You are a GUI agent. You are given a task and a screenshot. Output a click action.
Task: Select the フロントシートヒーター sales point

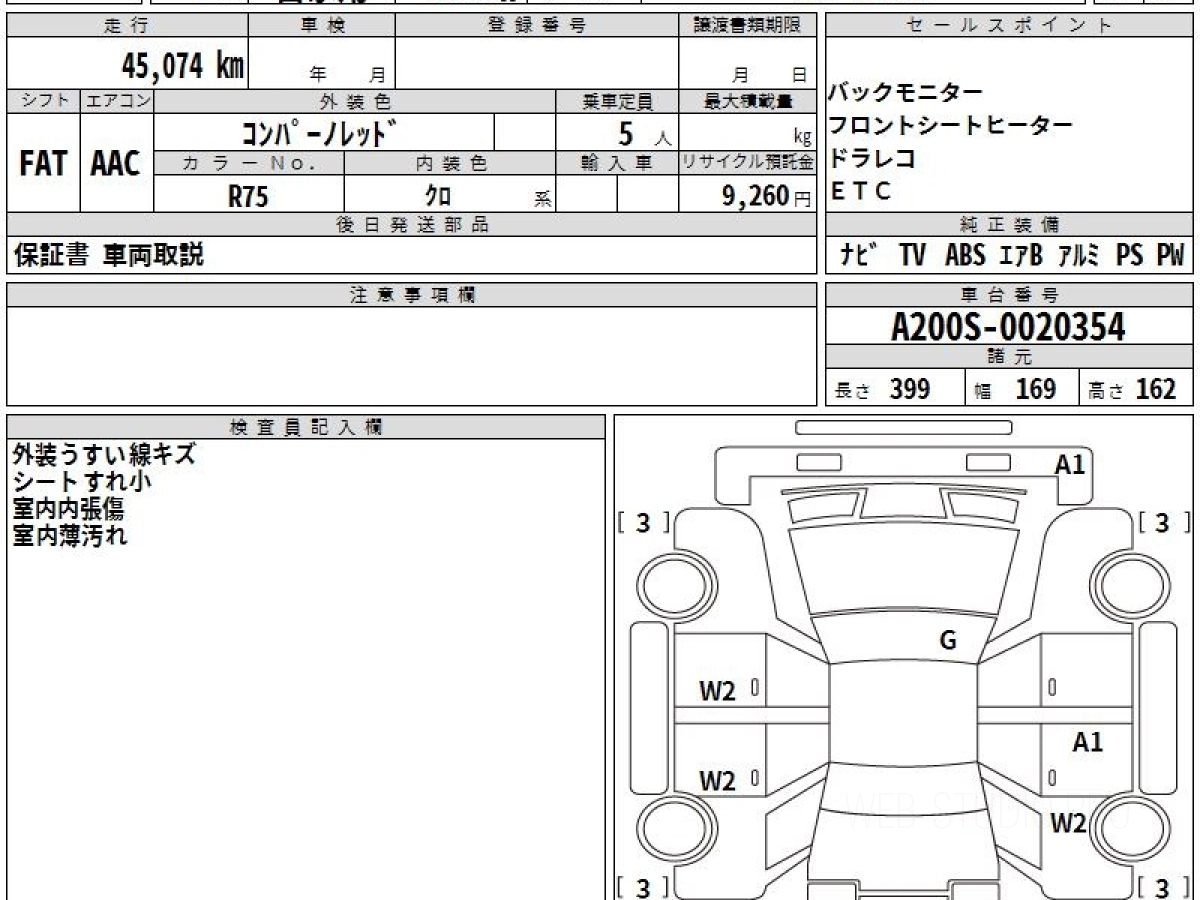coord(950,125)
